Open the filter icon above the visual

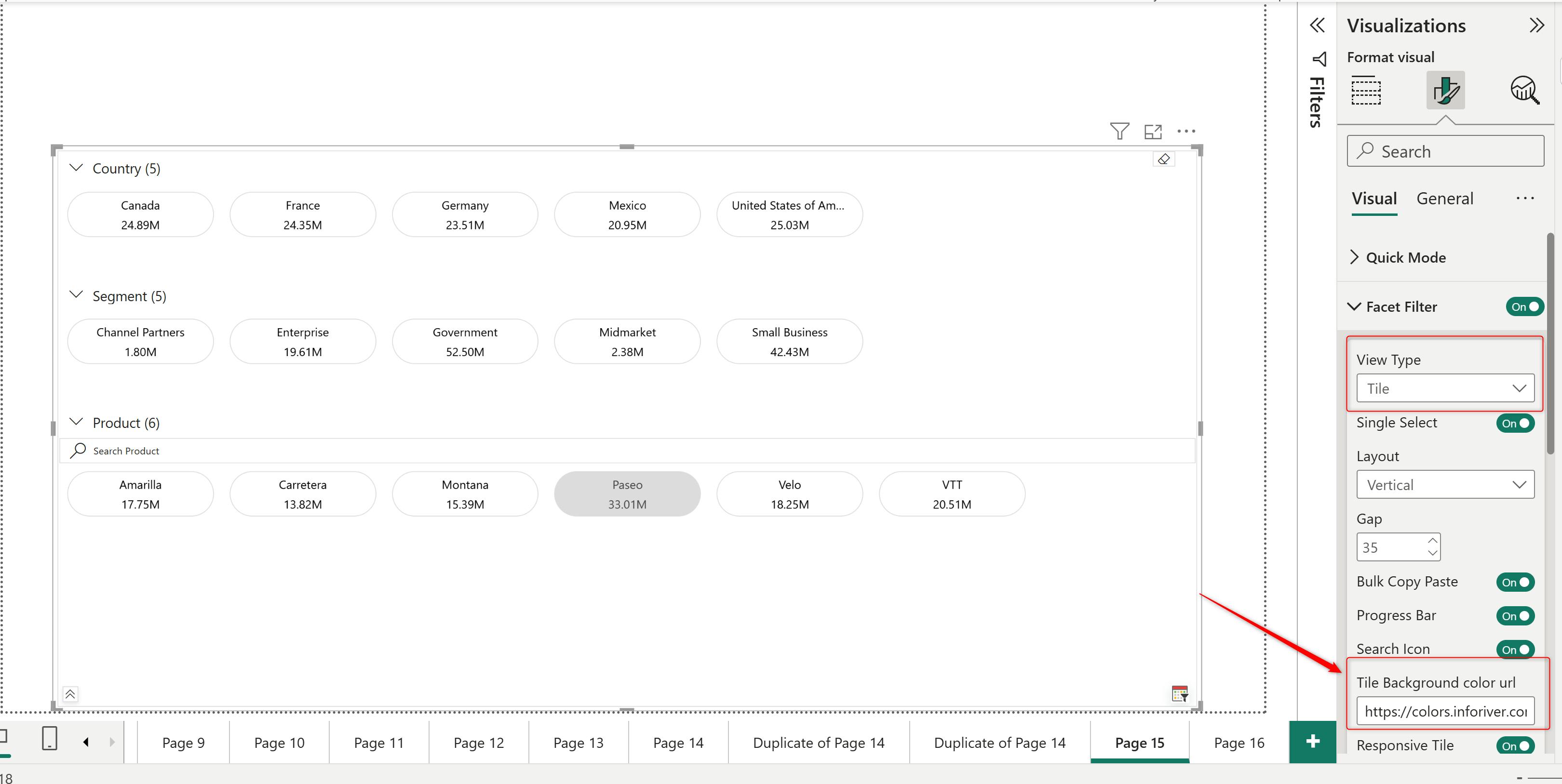(x=1119, y=131)
